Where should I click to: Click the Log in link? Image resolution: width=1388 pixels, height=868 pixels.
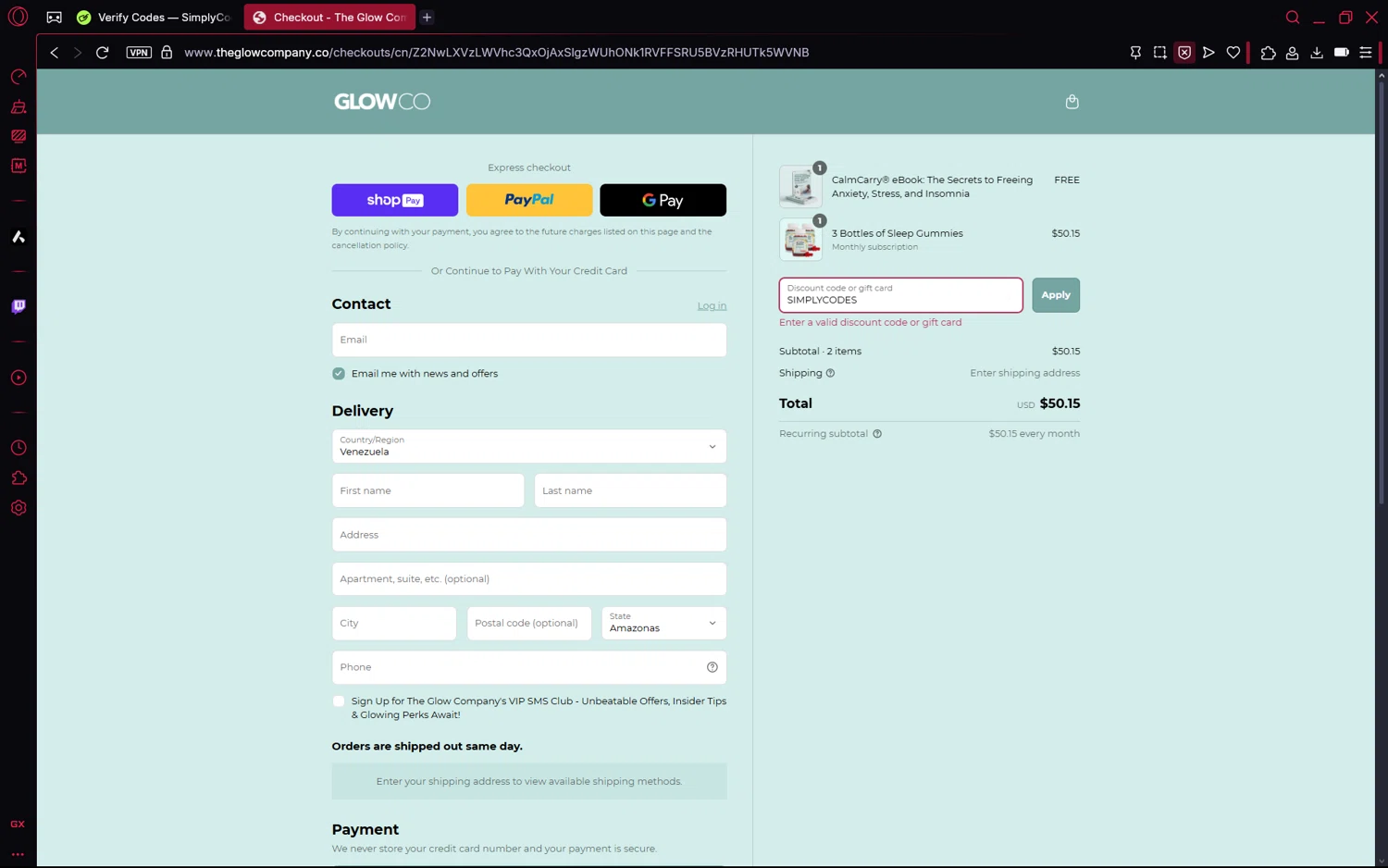pyautogui.click(x=712, y=305)
